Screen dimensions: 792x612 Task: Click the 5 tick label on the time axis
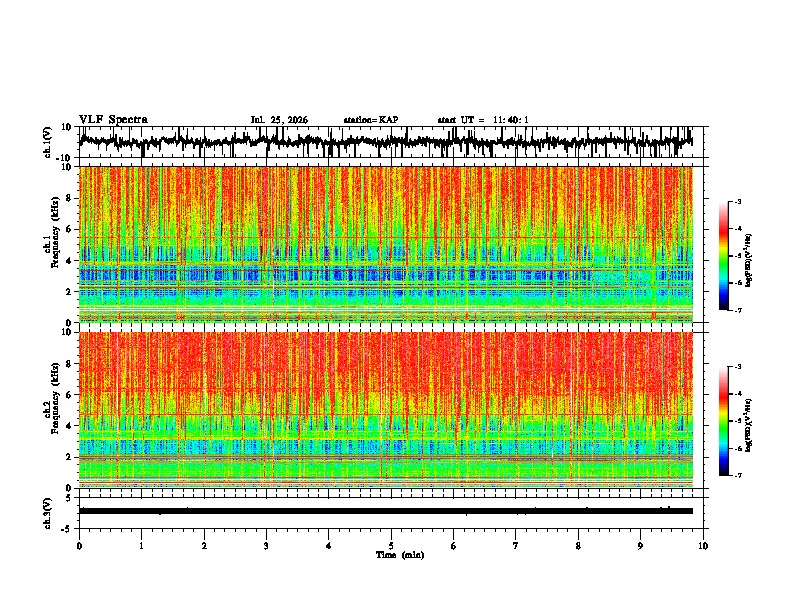(x=391, y=546)
